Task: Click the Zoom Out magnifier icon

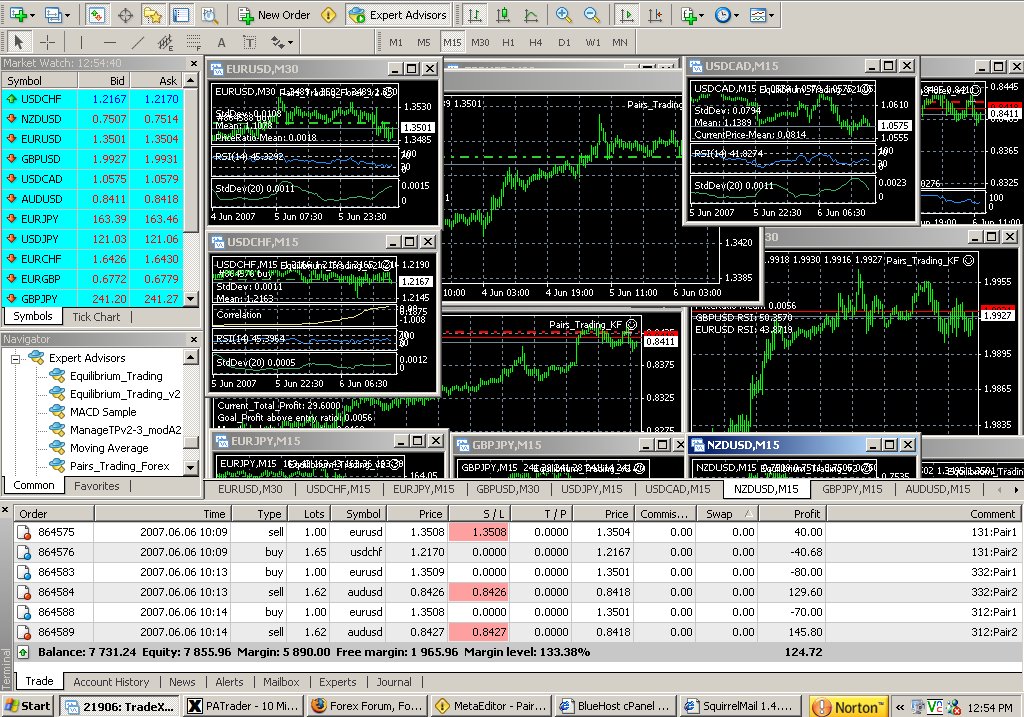Action: pos(591,14)
